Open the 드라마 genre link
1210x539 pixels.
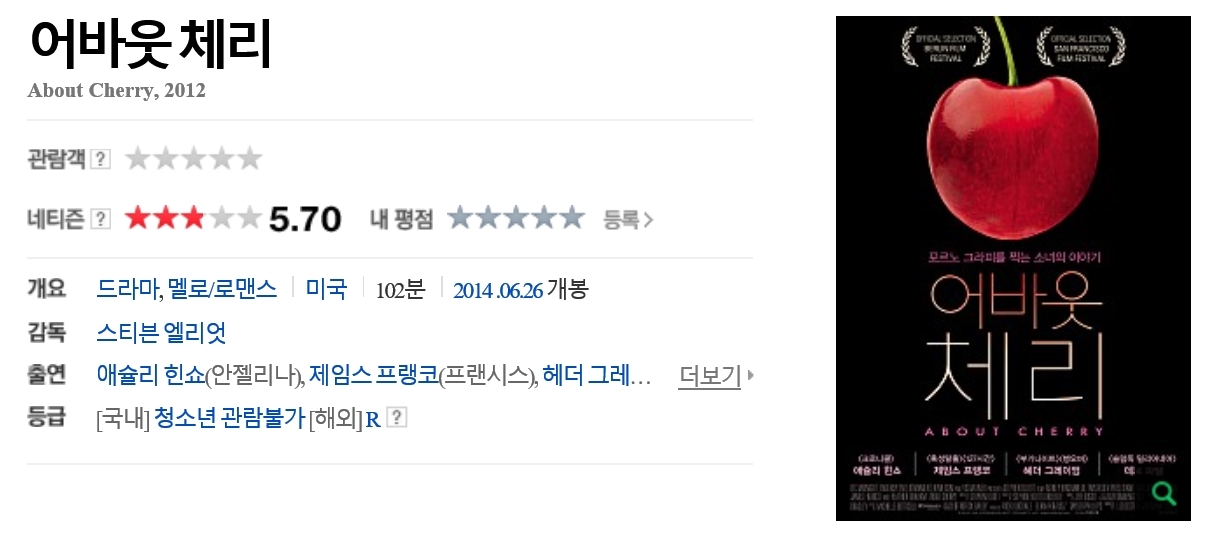coord(128,290)
